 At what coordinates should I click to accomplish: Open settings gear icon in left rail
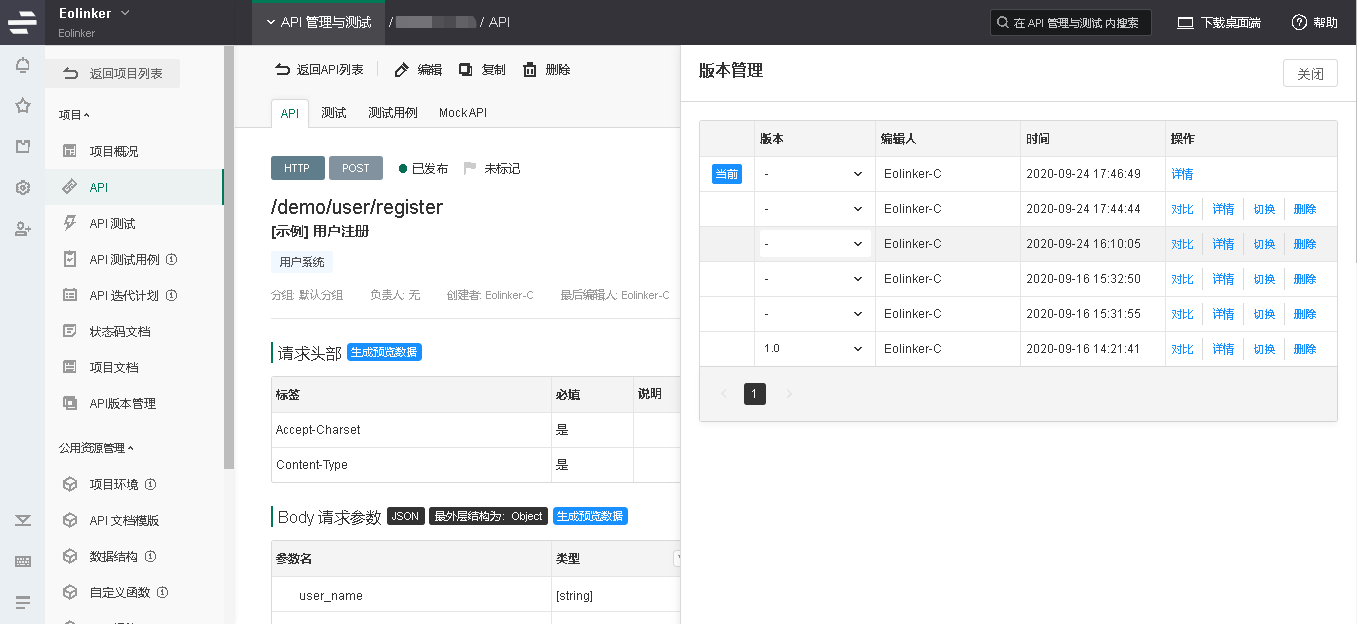(22, 188)
